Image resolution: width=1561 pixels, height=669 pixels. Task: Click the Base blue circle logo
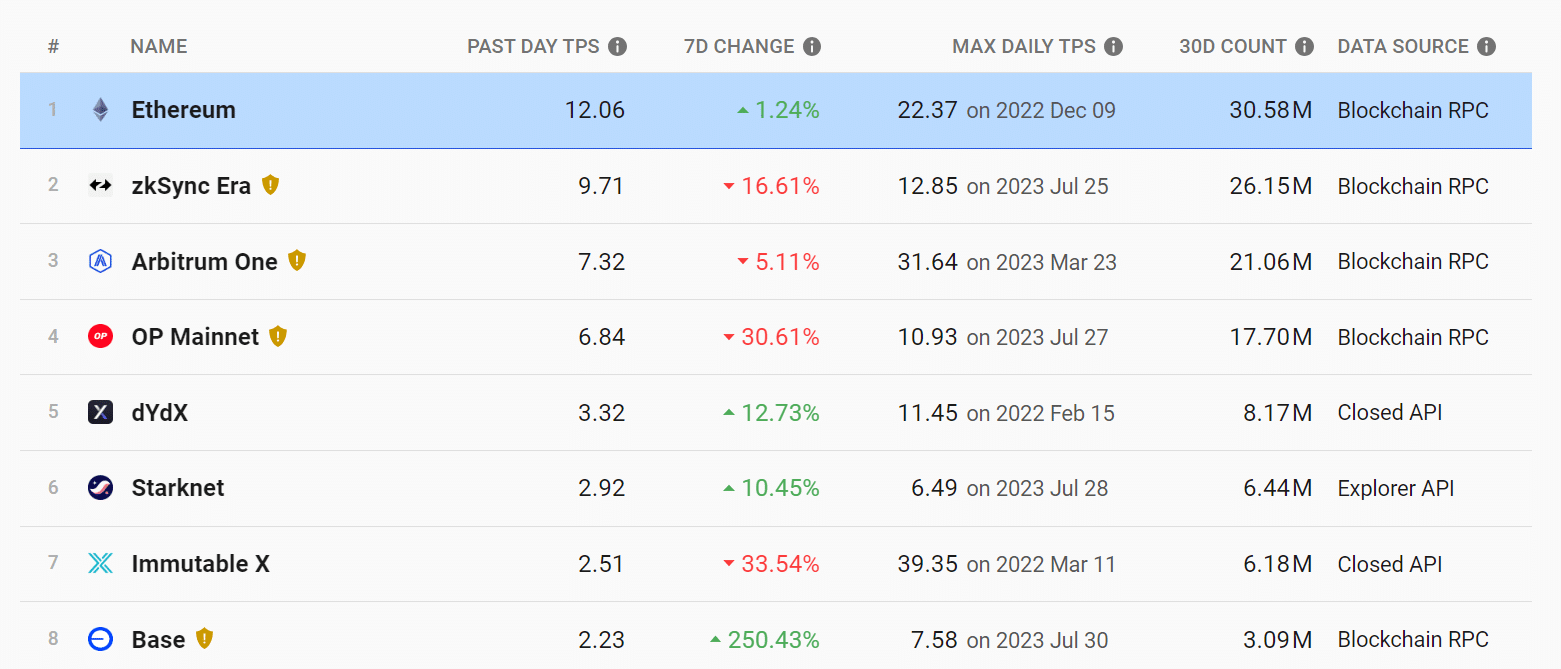click(100, 639)
